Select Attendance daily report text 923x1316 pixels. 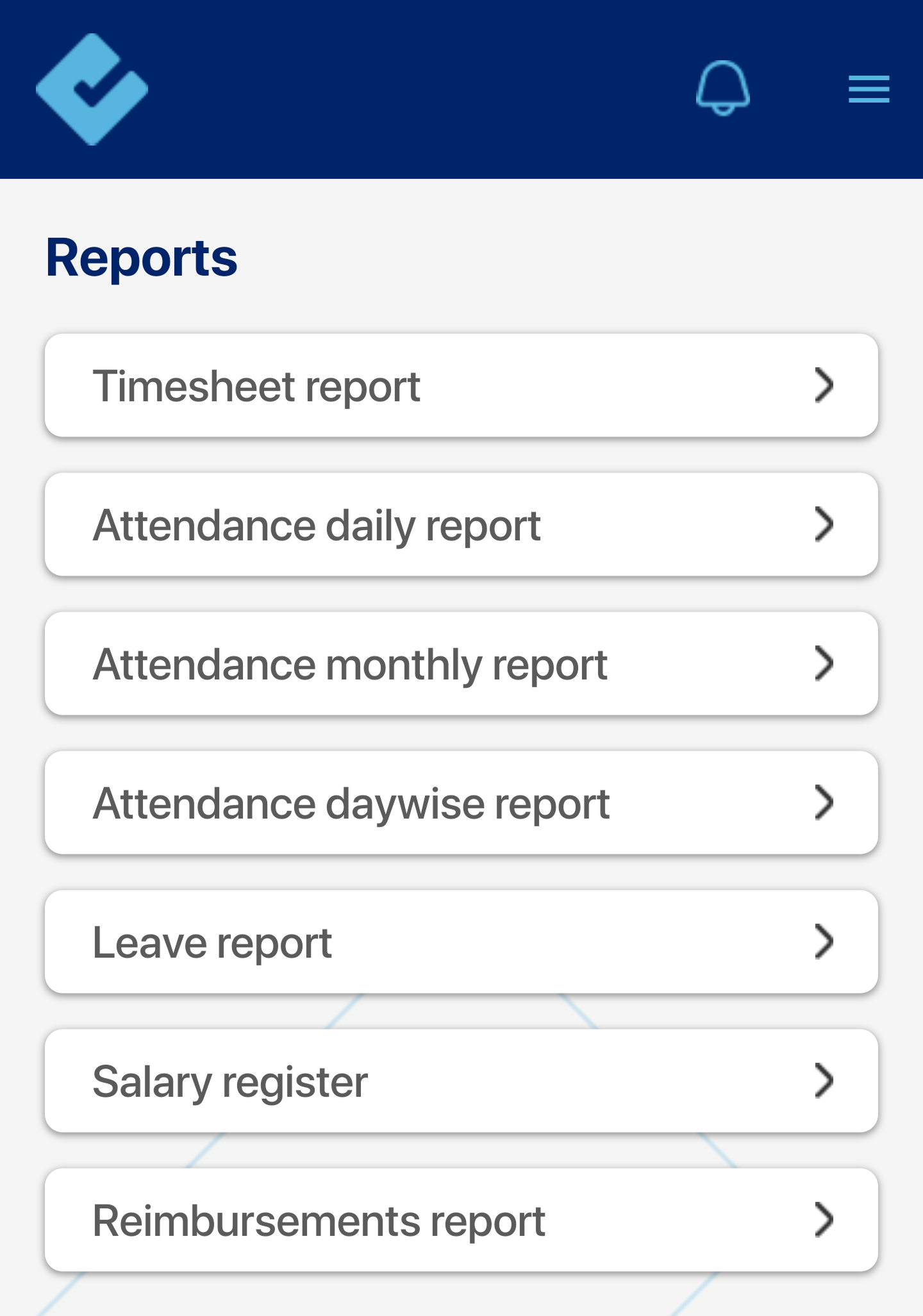coord(317,526)
